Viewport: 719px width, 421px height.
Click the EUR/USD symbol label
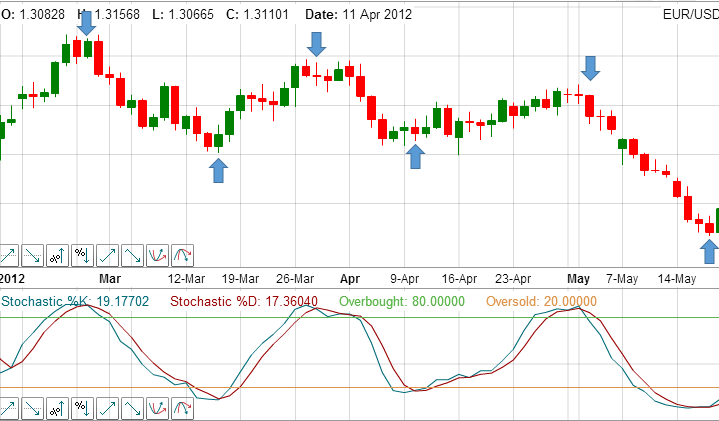pyautogui.click(x=690, y=15)
